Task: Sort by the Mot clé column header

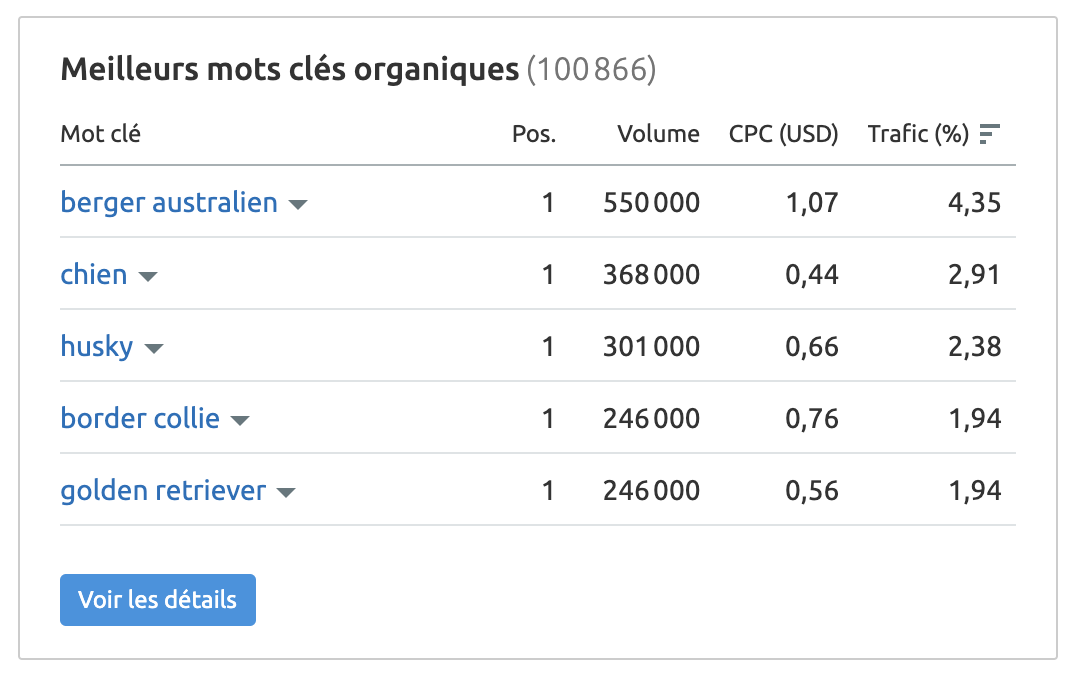Action: coord(100,133)
